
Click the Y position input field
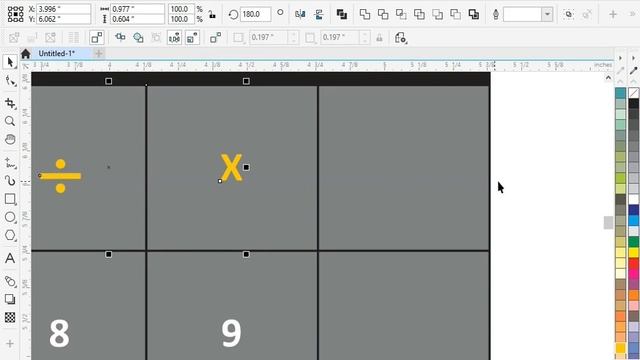[x=64, y=19]
